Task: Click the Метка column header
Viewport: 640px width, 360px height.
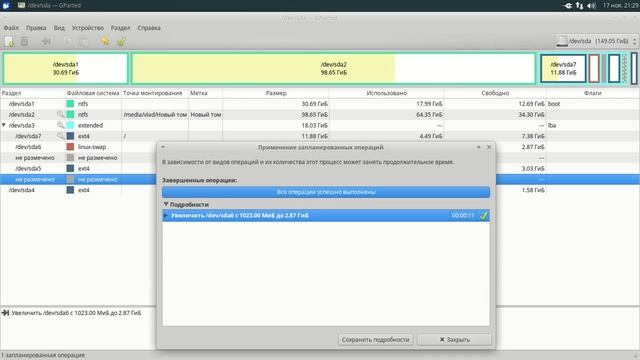Action: 206,93
